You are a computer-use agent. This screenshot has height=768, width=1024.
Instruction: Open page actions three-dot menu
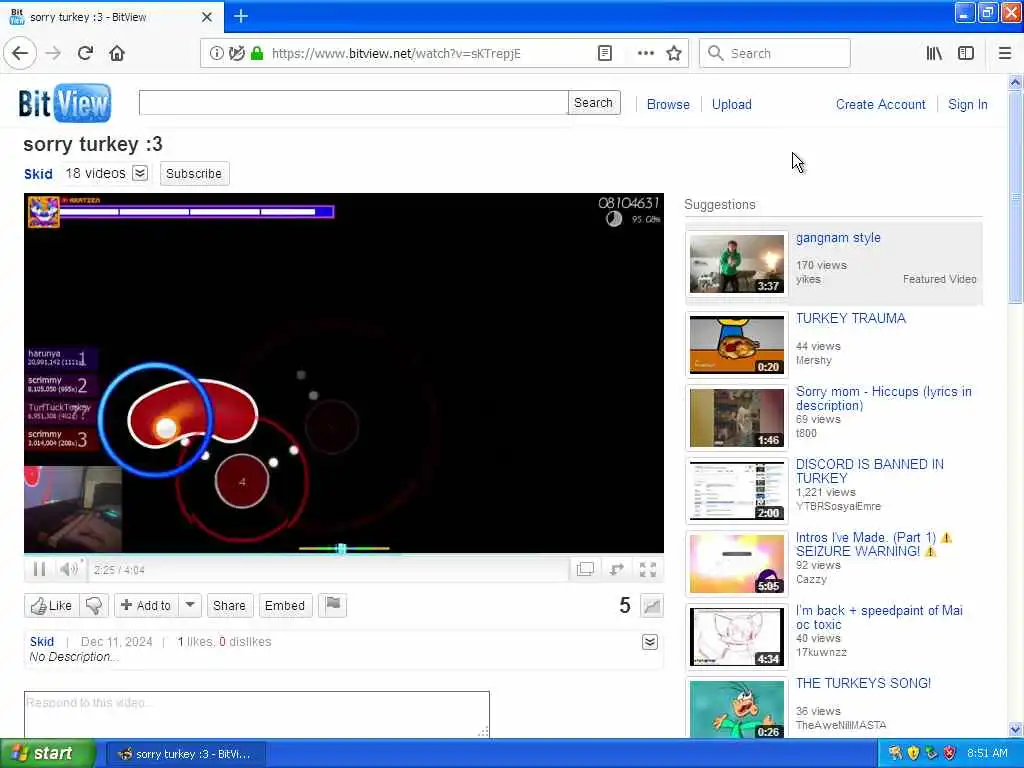pos(645,54)
